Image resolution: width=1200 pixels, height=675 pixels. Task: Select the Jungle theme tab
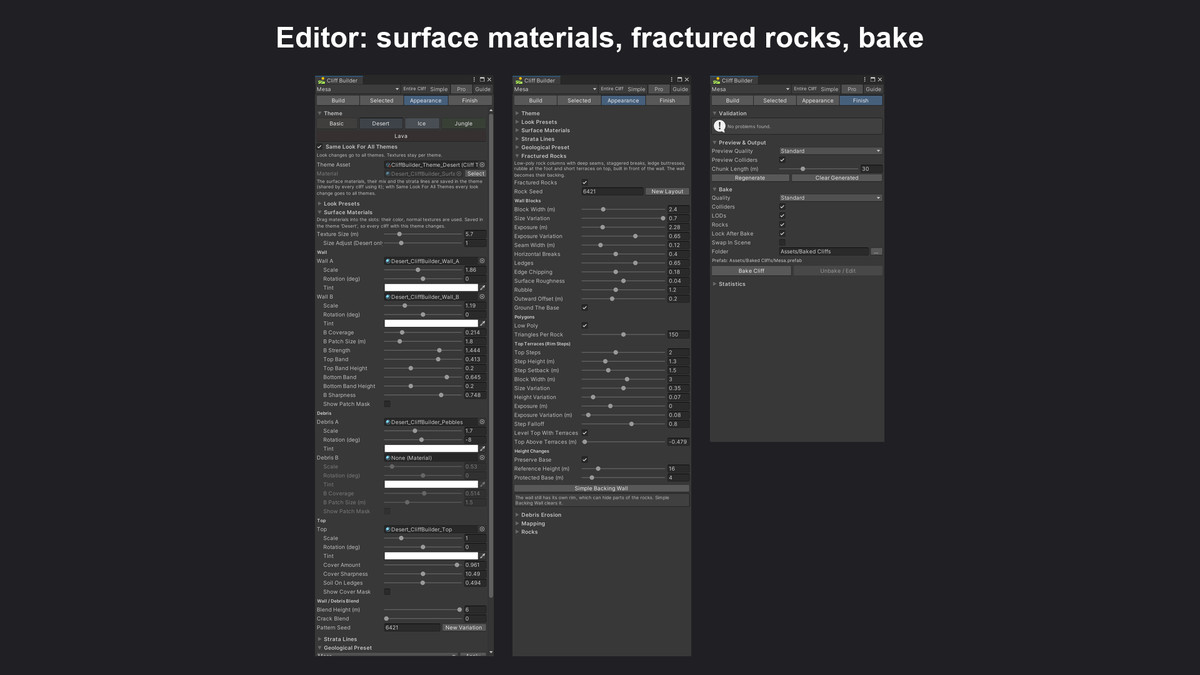(463, 124)
